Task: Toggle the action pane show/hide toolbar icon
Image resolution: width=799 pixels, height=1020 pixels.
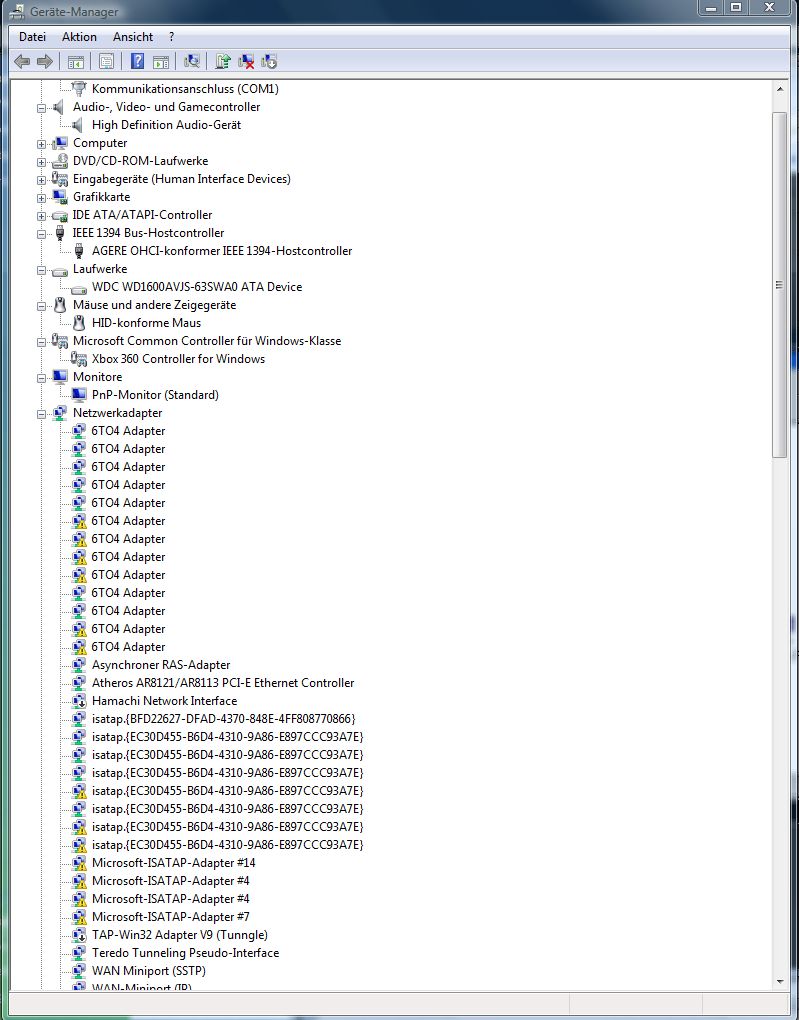Action: 161,62
